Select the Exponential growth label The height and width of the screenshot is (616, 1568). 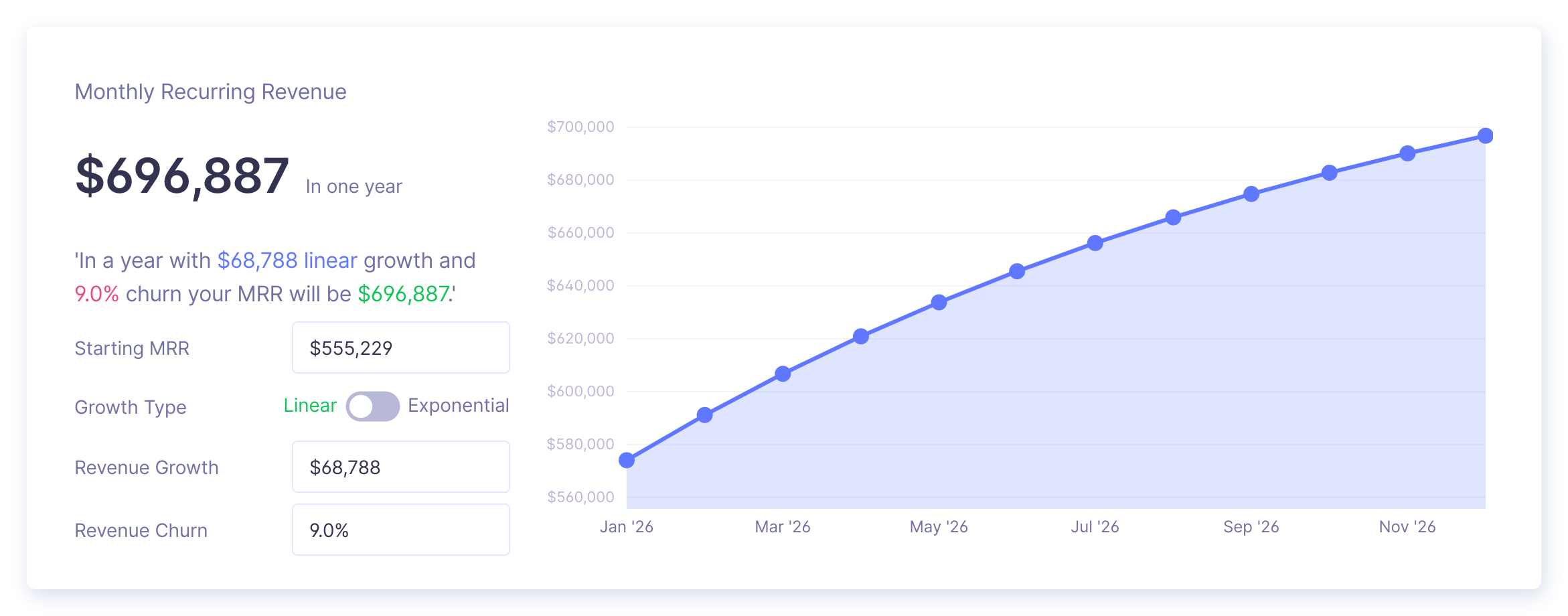[458, 406]
